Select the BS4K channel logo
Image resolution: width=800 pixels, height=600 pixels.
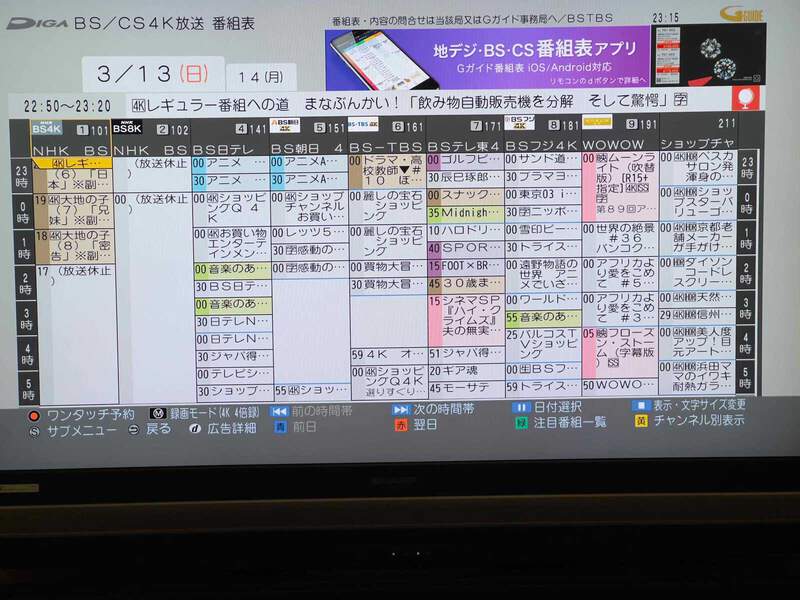tap(46, 128)
